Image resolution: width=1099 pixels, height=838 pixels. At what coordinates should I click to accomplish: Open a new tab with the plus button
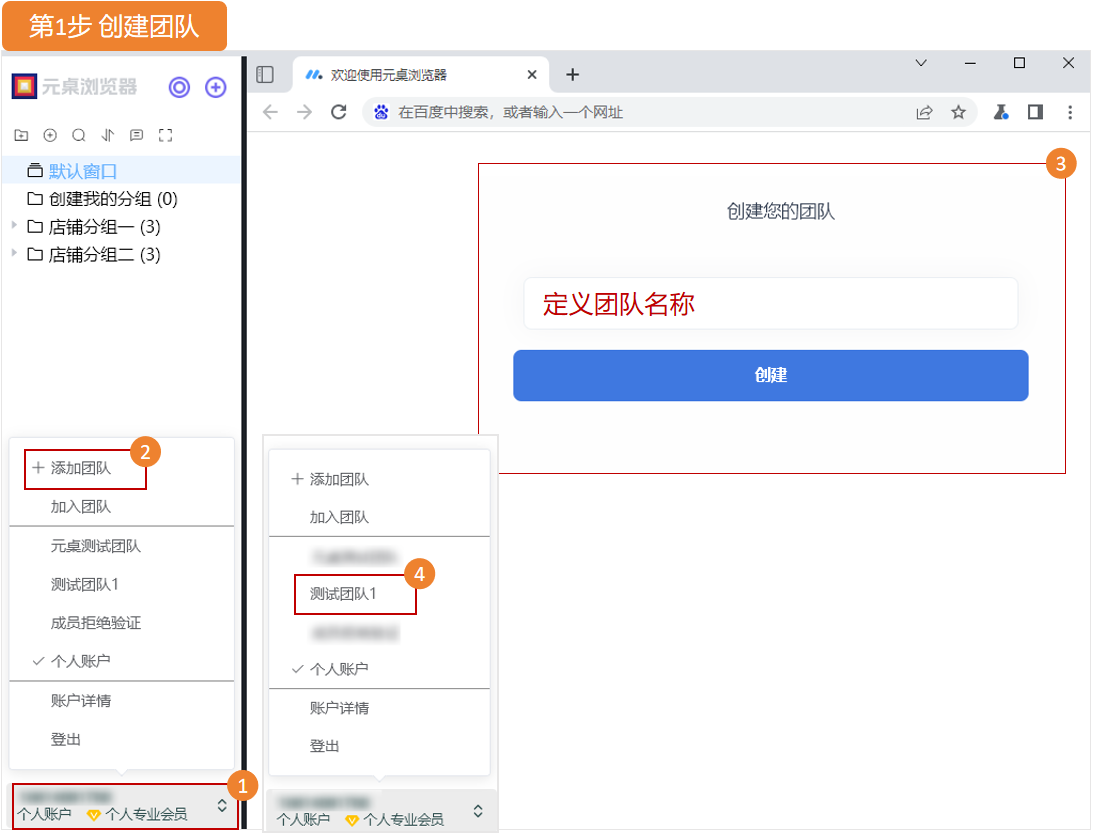[x=573, y=74]
